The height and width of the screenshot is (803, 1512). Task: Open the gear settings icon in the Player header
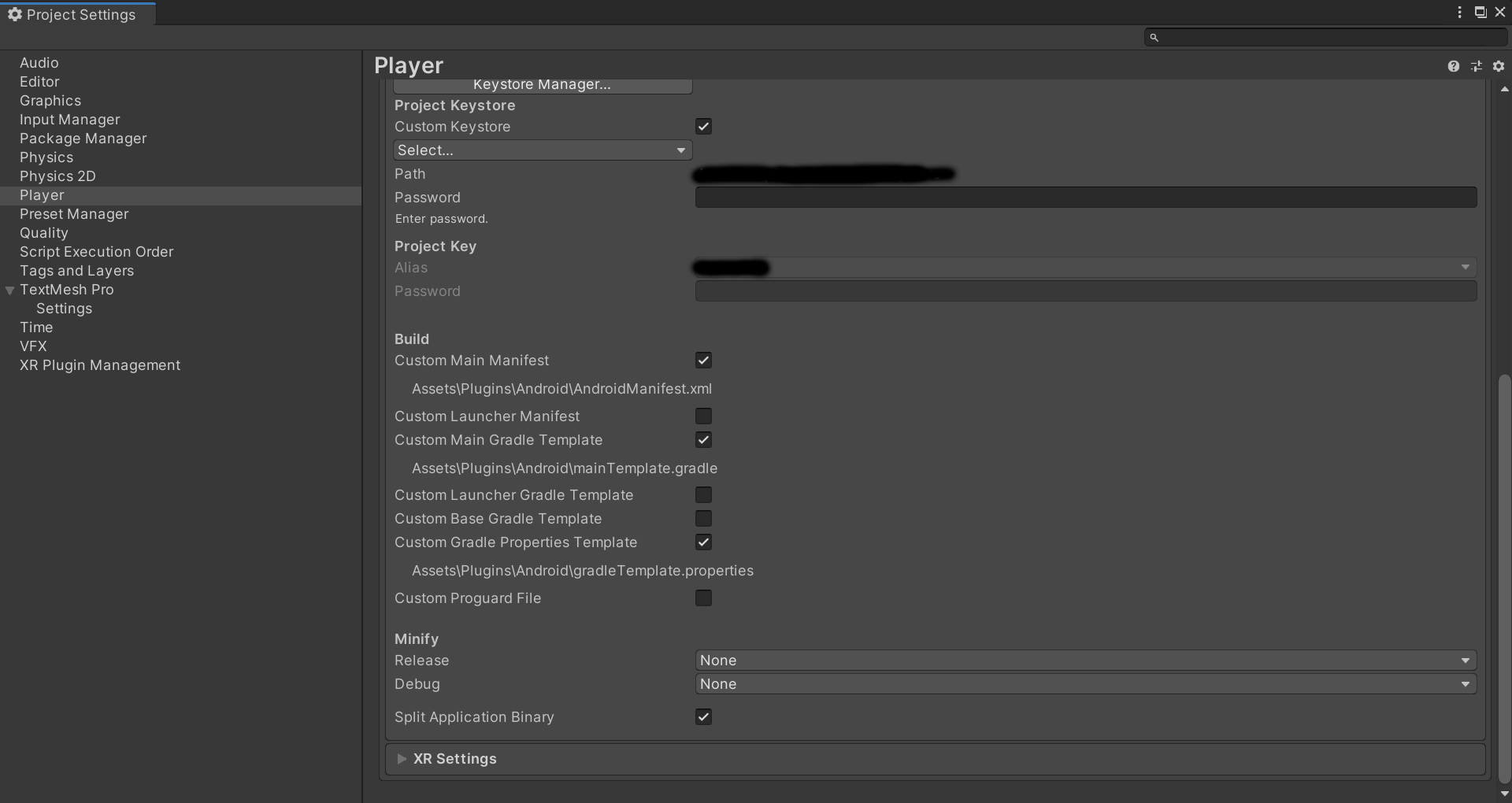coord(1499,66)
